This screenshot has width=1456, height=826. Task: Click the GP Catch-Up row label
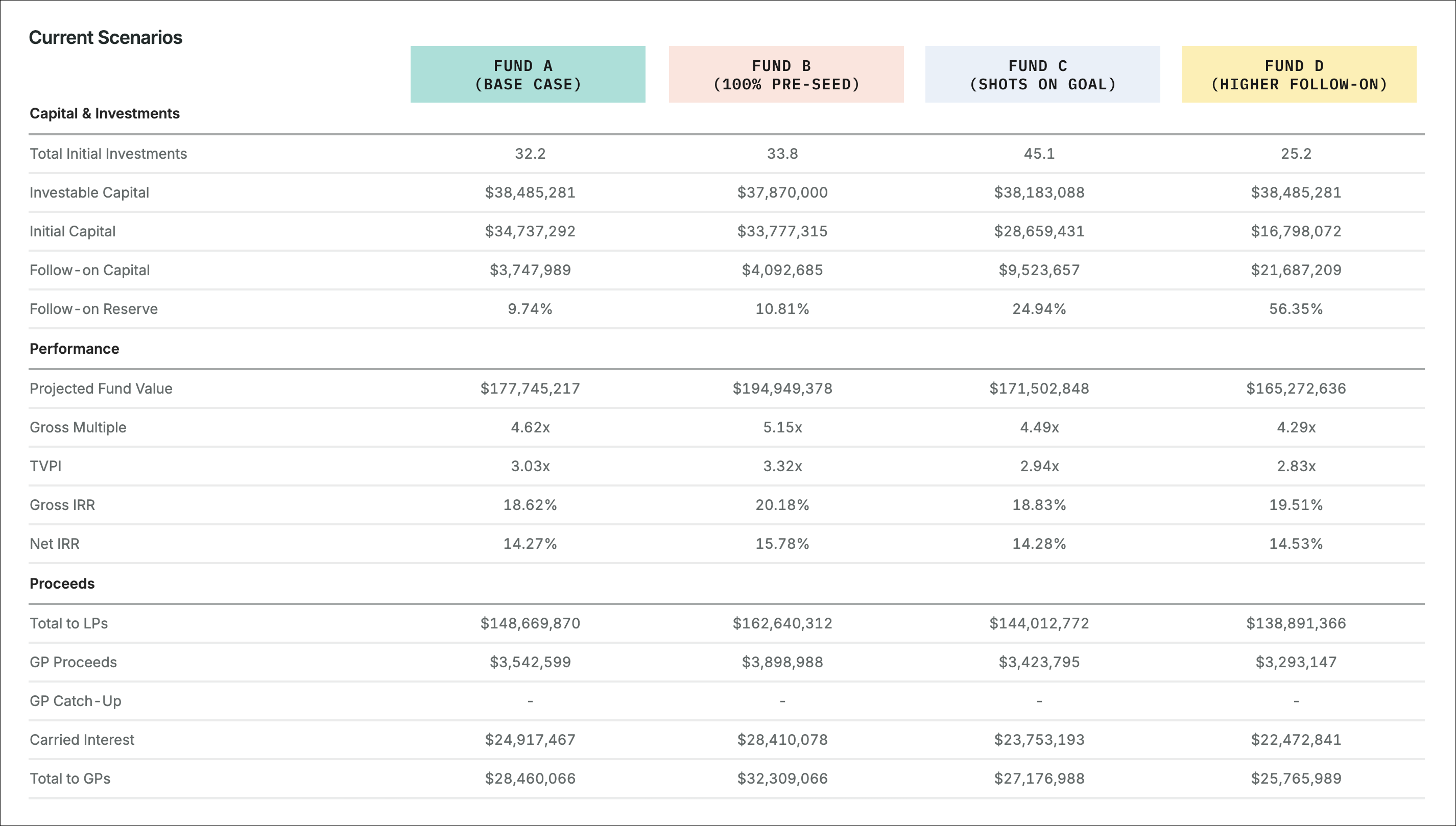[x=76, y=701]
